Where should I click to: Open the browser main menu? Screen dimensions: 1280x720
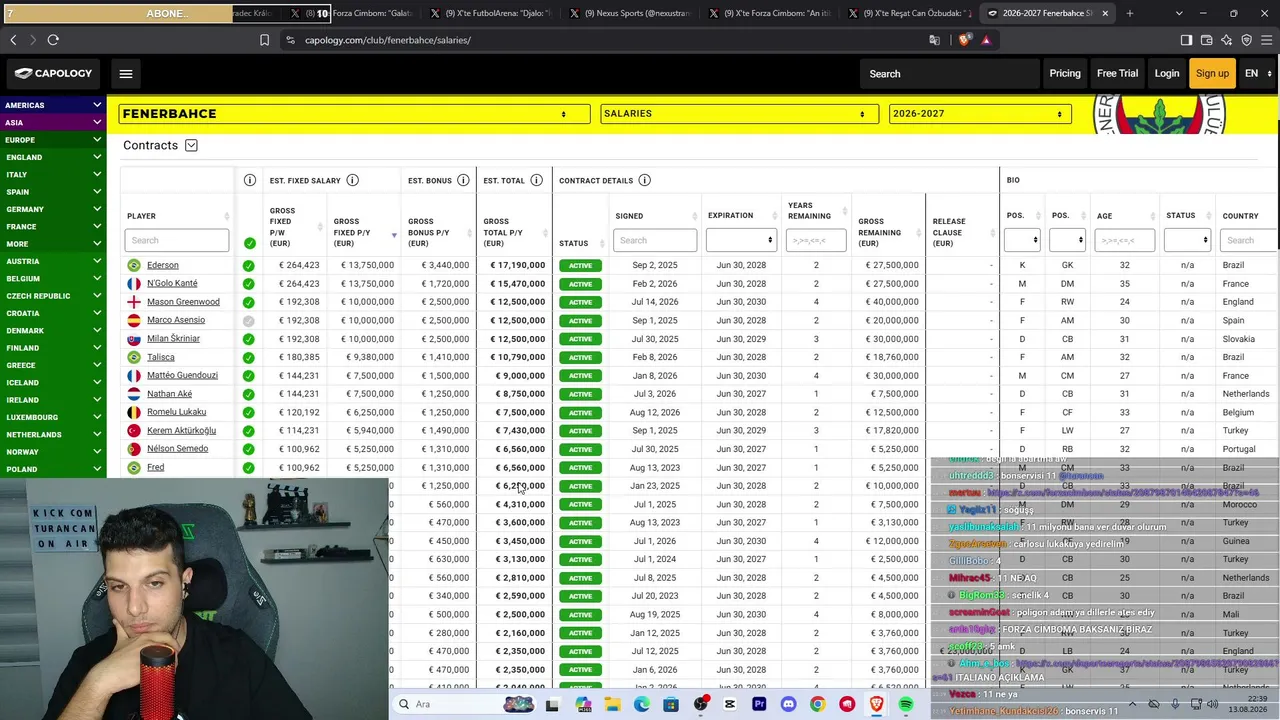(1266, 40)
